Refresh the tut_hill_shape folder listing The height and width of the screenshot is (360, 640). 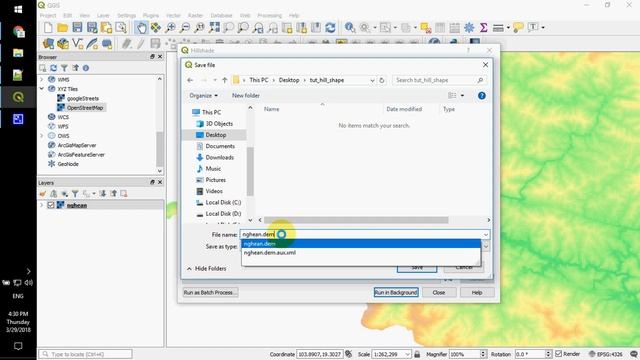click(x=382, y=80)
